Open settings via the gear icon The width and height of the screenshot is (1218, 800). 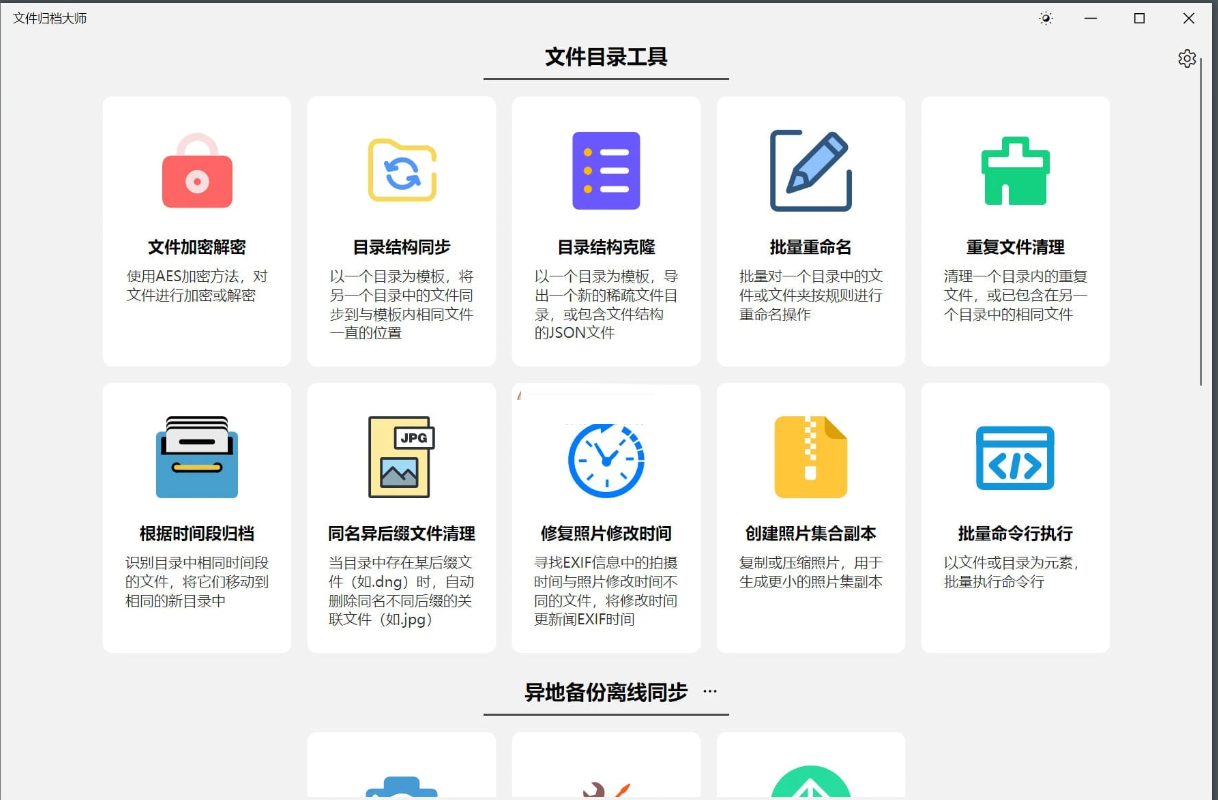pyautogui.click(x=1187, y=59)
